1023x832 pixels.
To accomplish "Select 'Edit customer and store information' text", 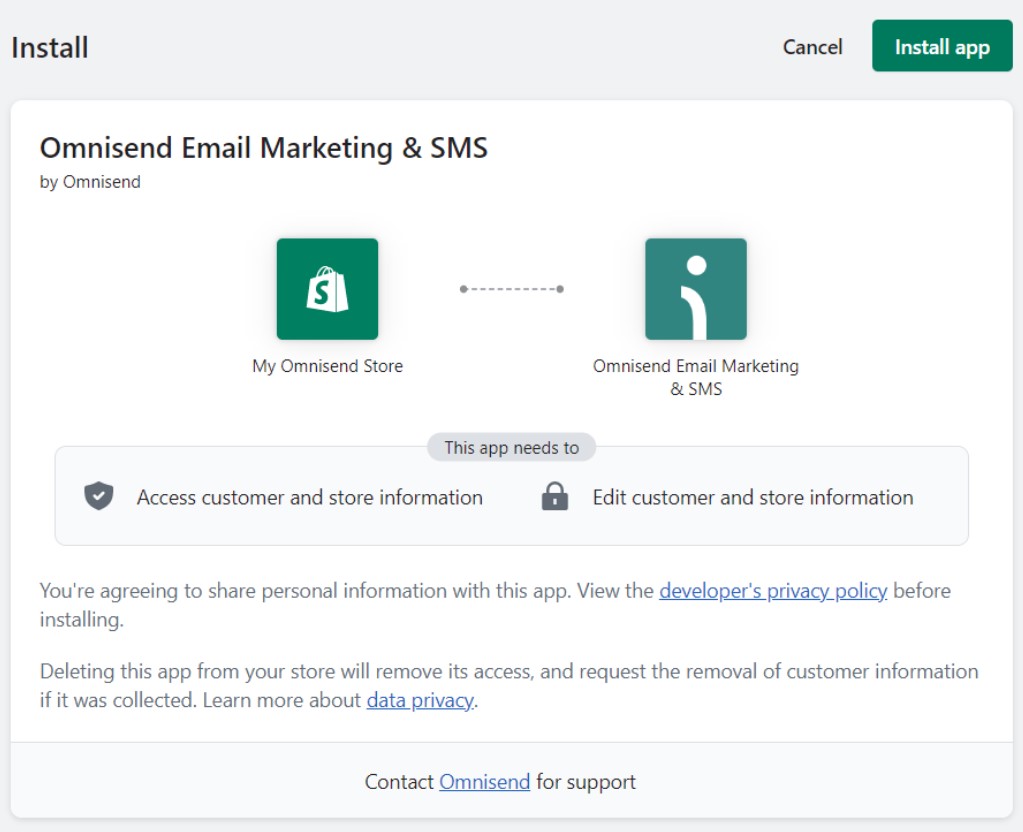I will pyautogui.click(x=753, y=497).
